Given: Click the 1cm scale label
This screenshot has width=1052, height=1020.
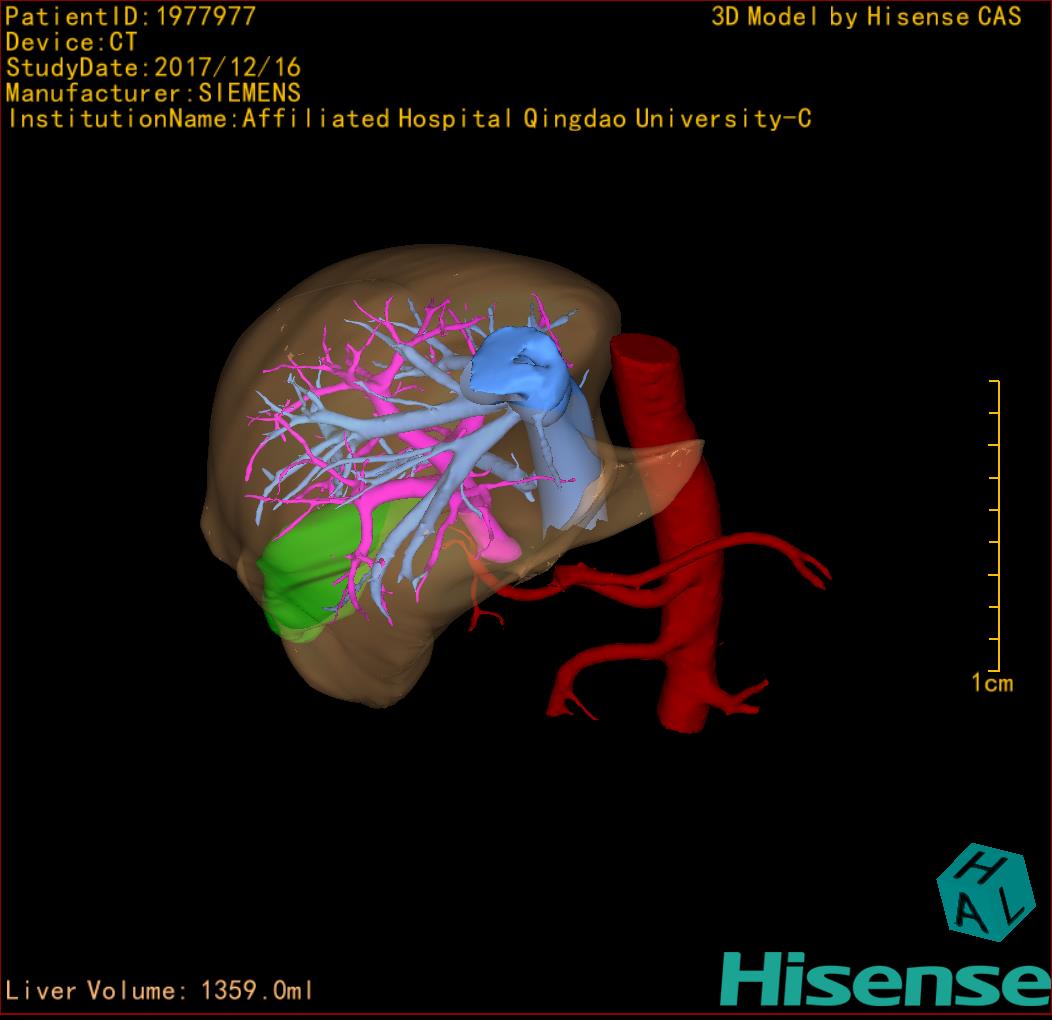Looking at the screenshot, I should (x=991, y=684).
